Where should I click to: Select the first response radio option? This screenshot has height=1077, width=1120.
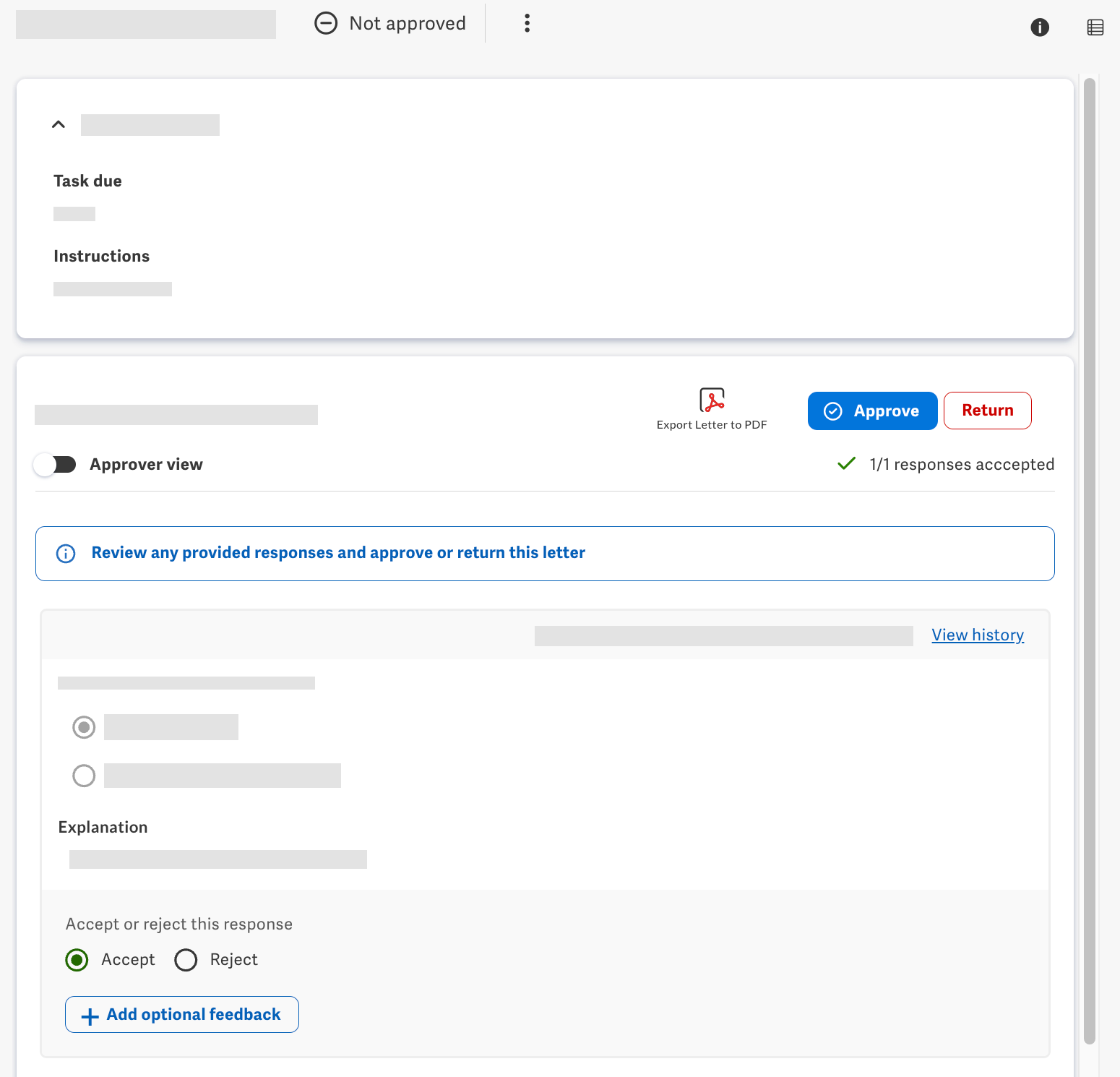(83, 727)
